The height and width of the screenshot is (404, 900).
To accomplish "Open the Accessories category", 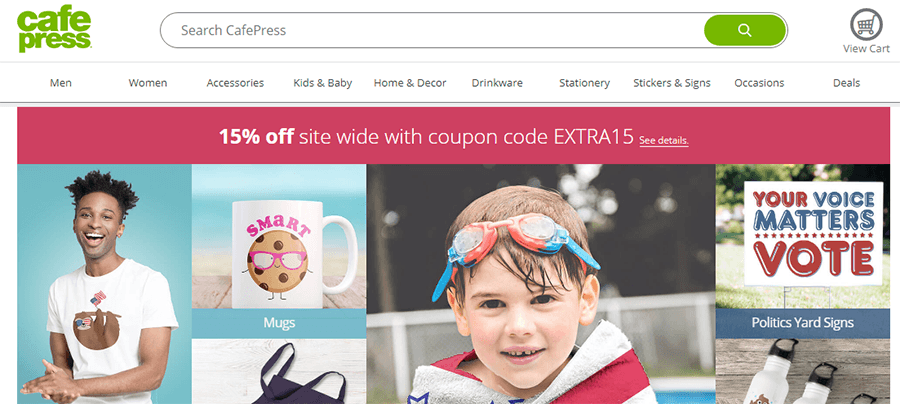I will (x=235, y=83).
